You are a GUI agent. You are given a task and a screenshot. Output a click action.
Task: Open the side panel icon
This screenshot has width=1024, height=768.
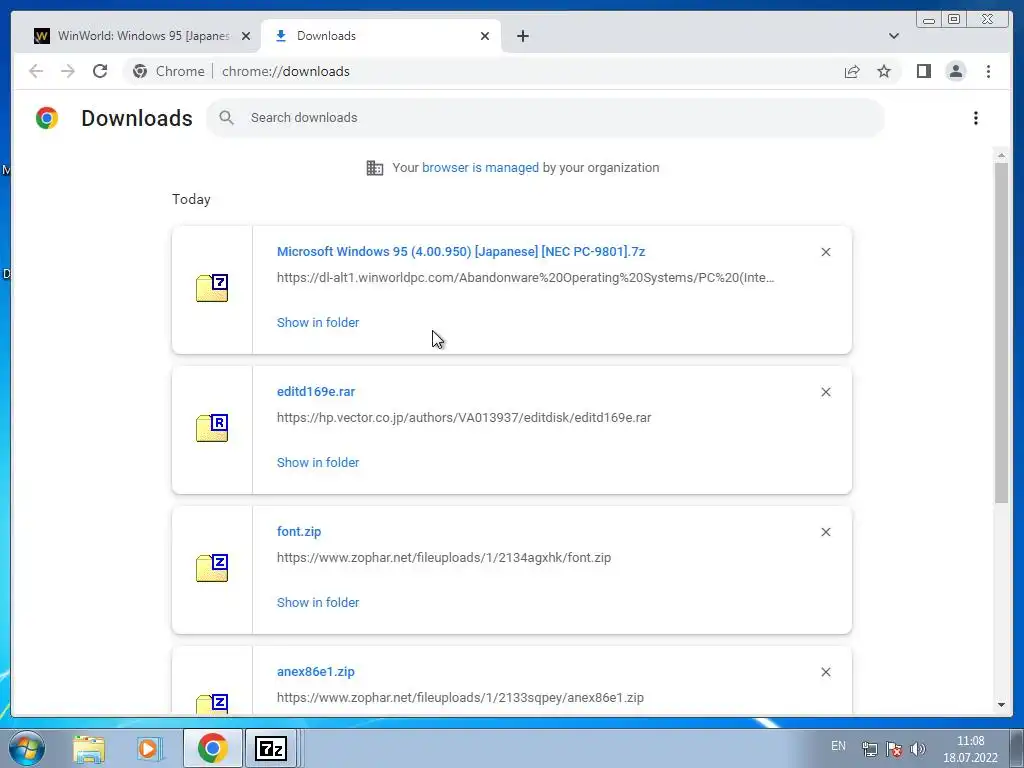pyautogui.click(x=923, y=71)
